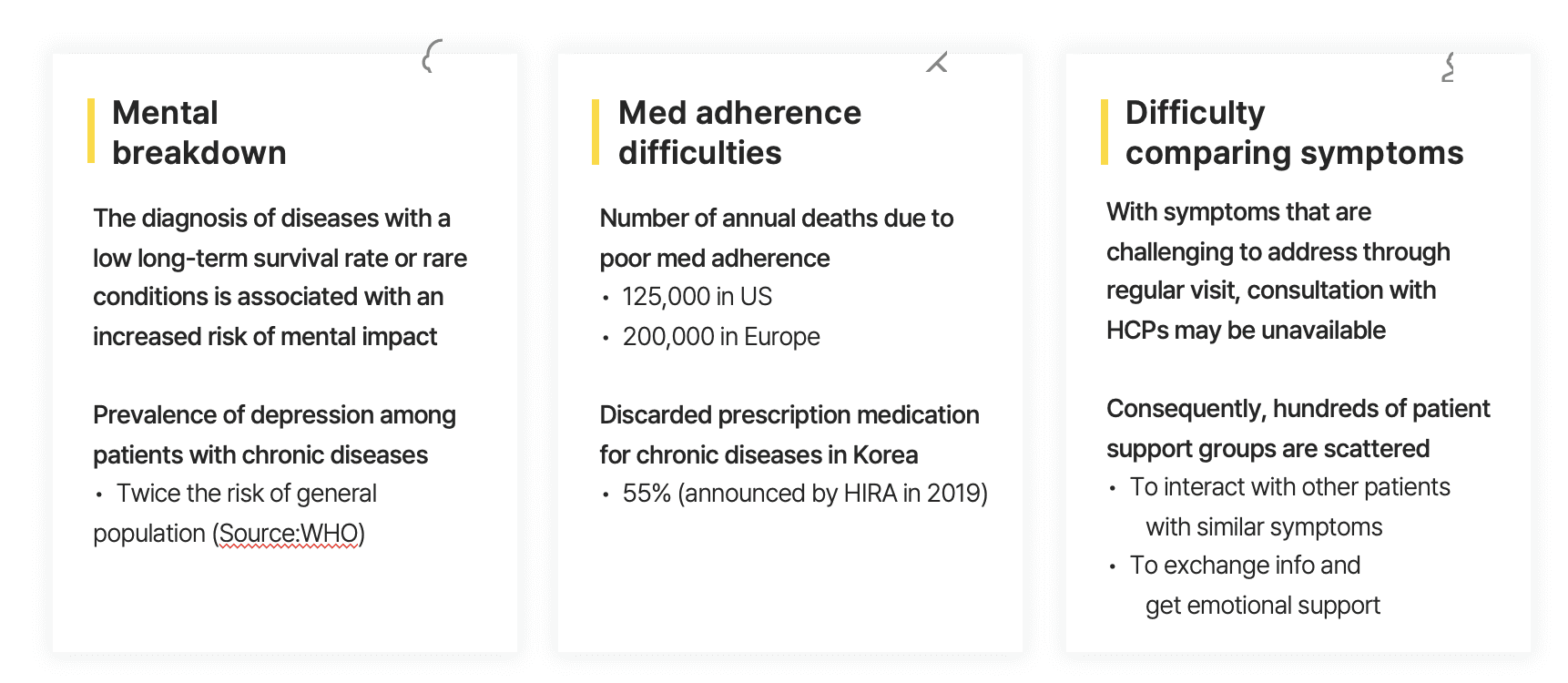This screenshot has width=1568, height=683.
Task: Click the underlined Source:WHO text
Action: click(289, 534)
